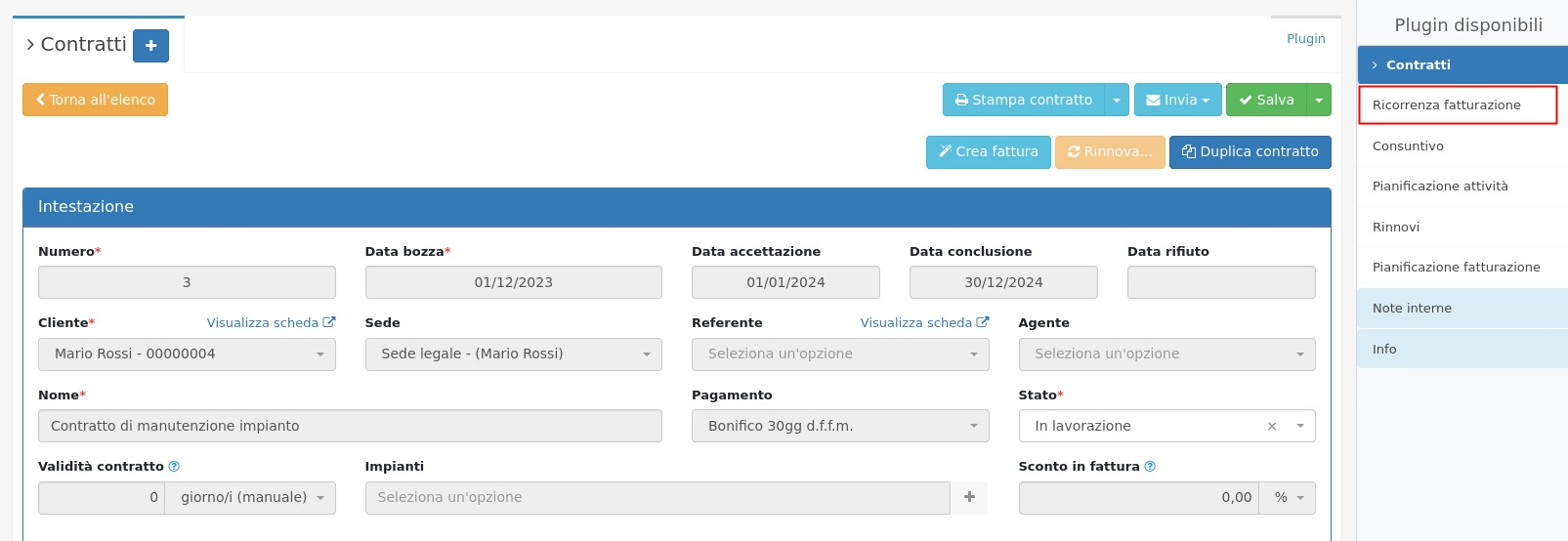Select the Consuntivo plugin item
This screenshot has height=541, width=1568.
click(x=1408, y=146)
